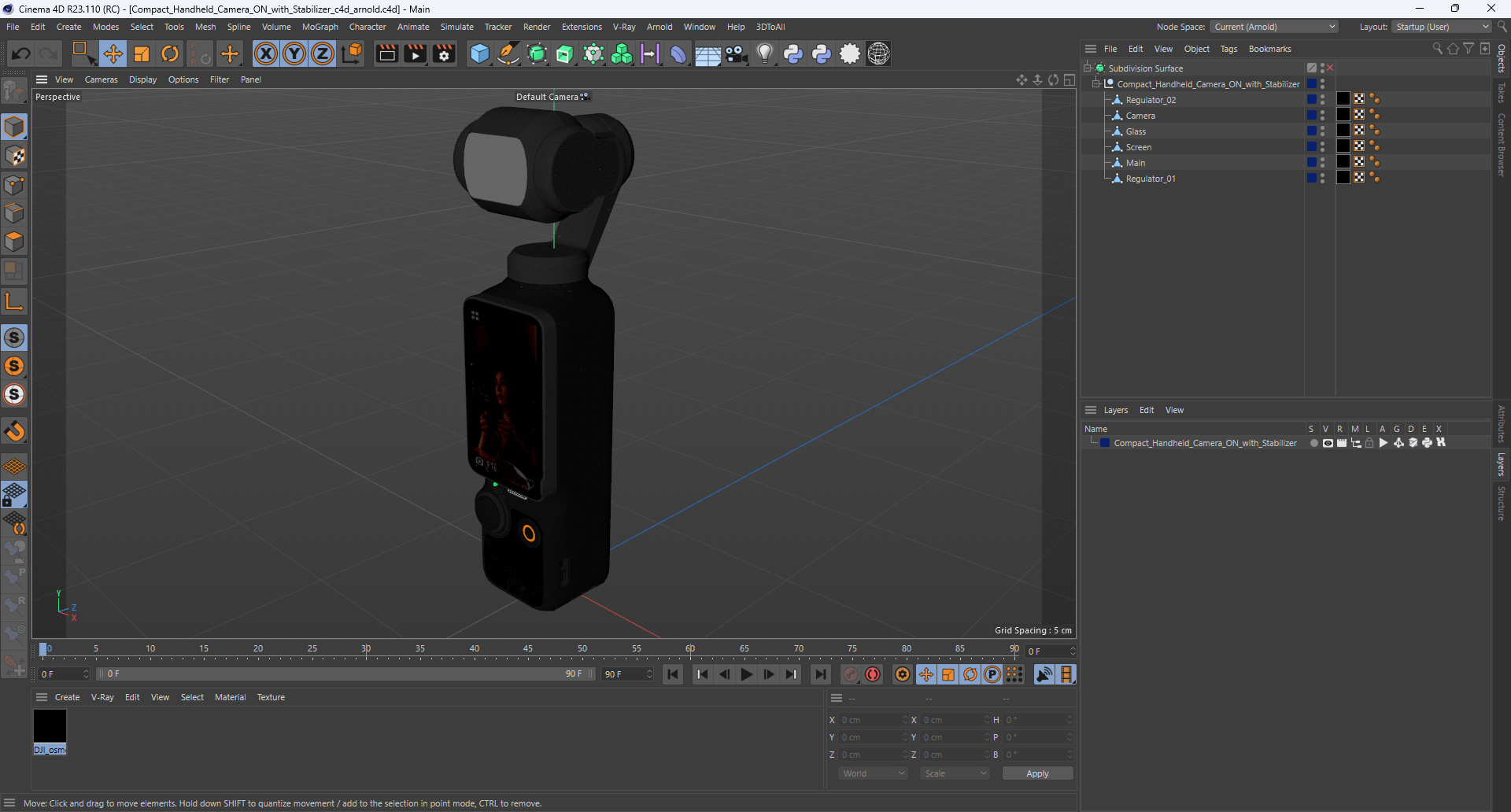Select the Scale tool
This screenshot has height=812, width=1511.
pos(142,54)
